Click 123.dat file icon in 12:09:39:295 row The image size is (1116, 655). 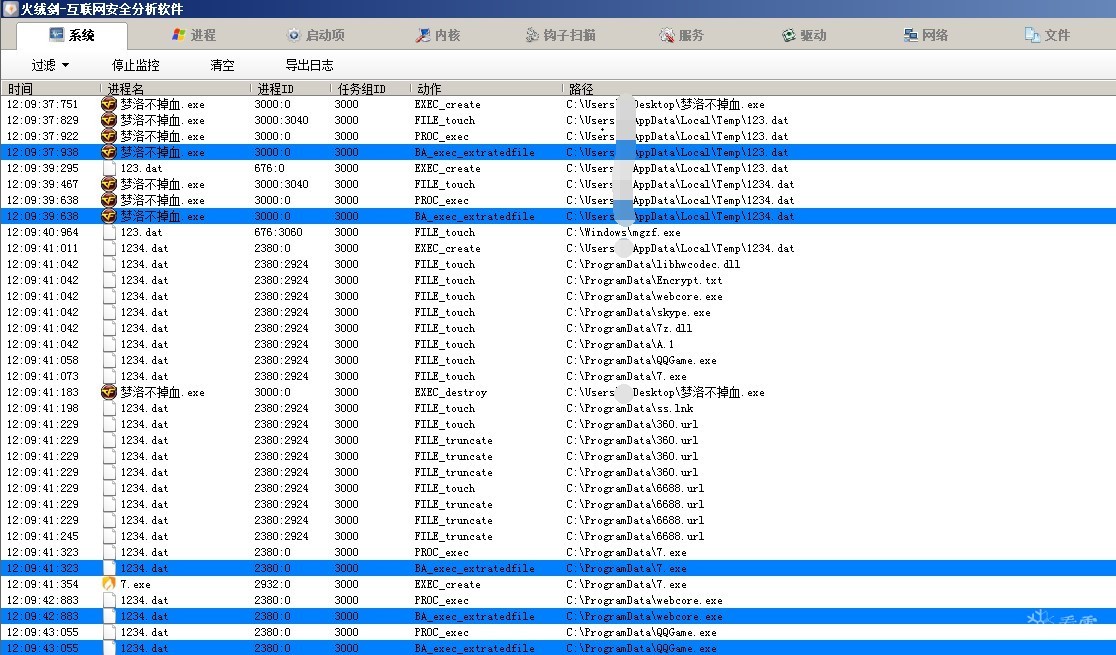tap(109, 168)
